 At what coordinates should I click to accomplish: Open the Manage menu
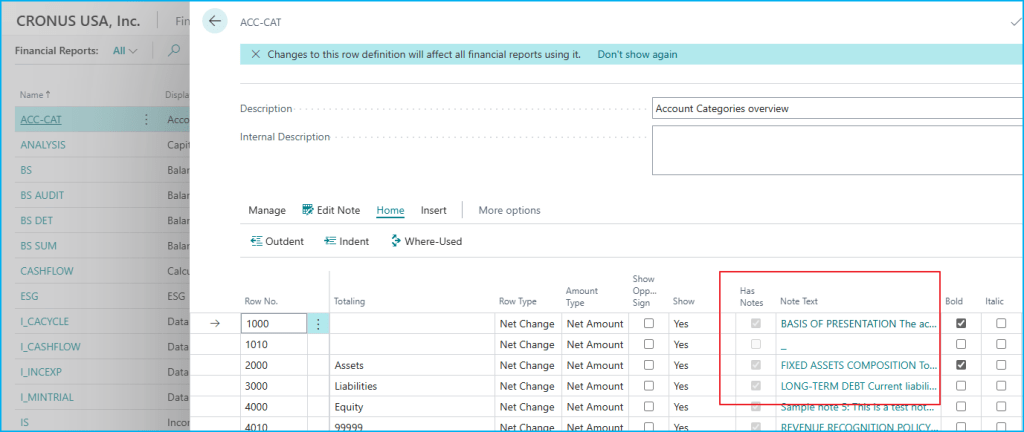267,210
